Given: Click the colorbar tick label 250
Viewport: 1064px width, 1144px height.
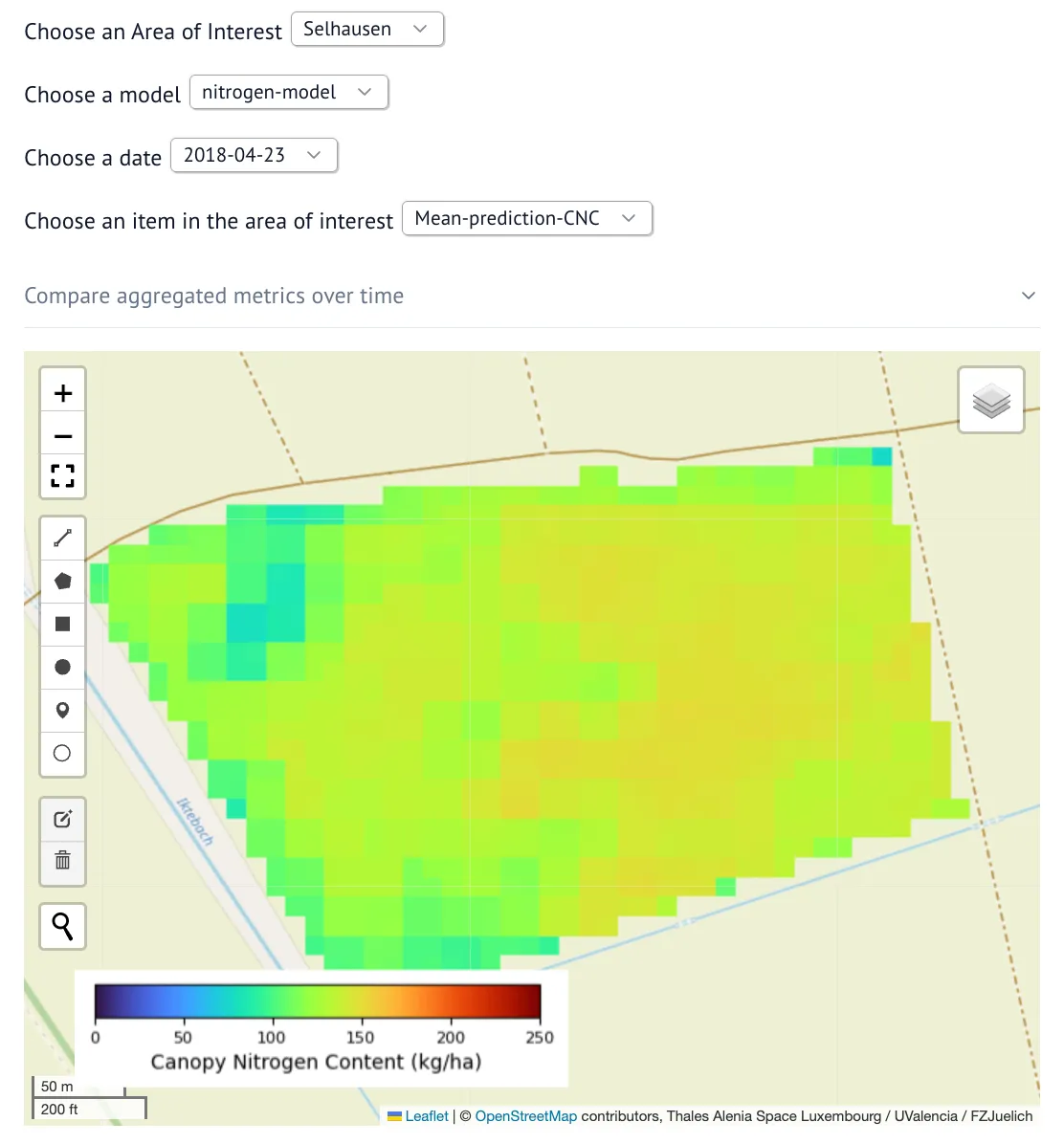Looking at the screenshot, I should (x=540, y=1038).
